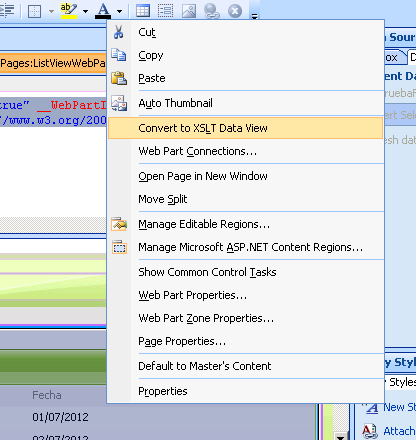Click the scrollbar down arrow at bottom

coord(341,436)
